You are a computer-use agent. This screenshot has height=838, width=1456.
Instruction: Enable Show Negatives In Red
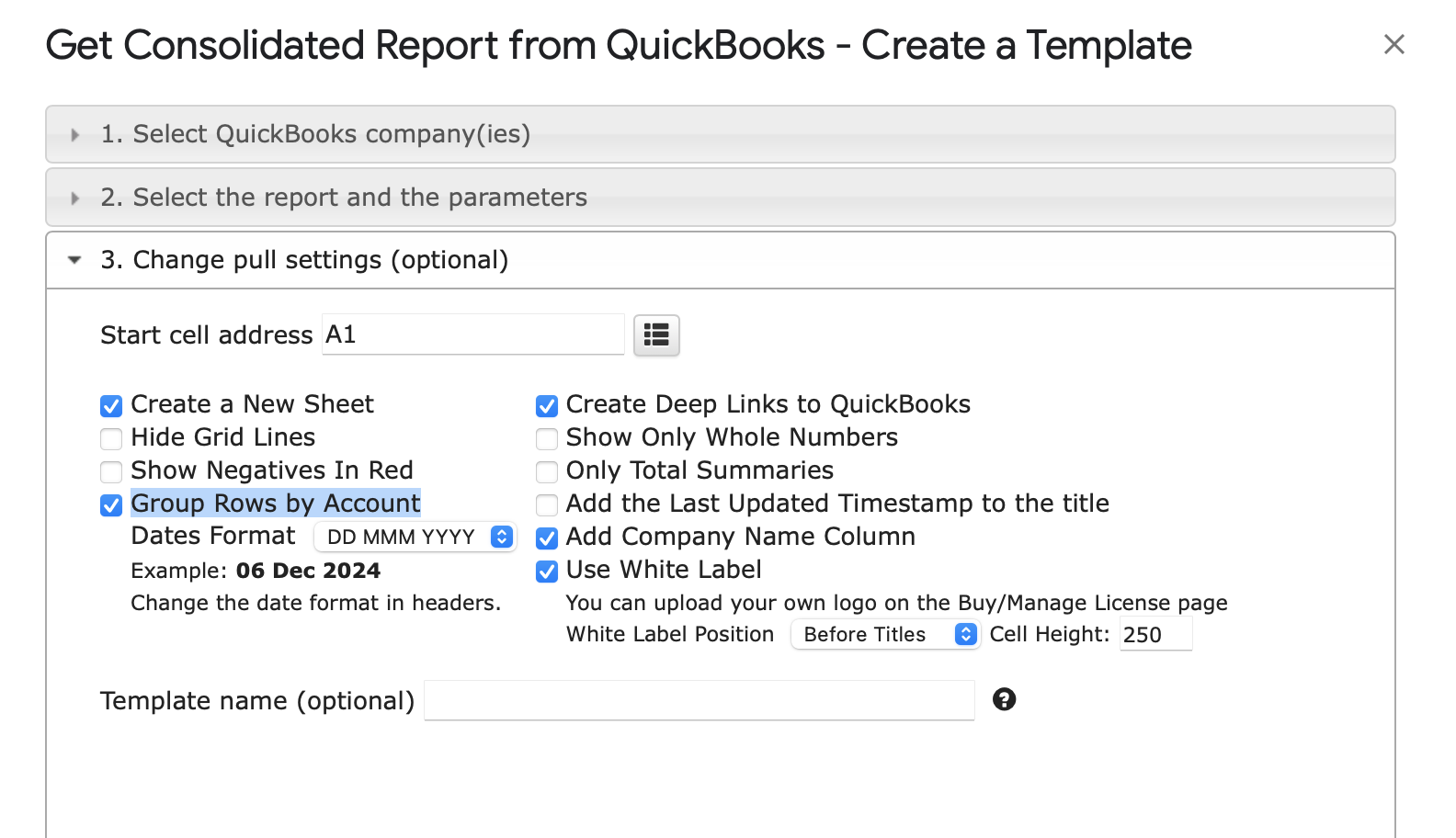[111, 472]
